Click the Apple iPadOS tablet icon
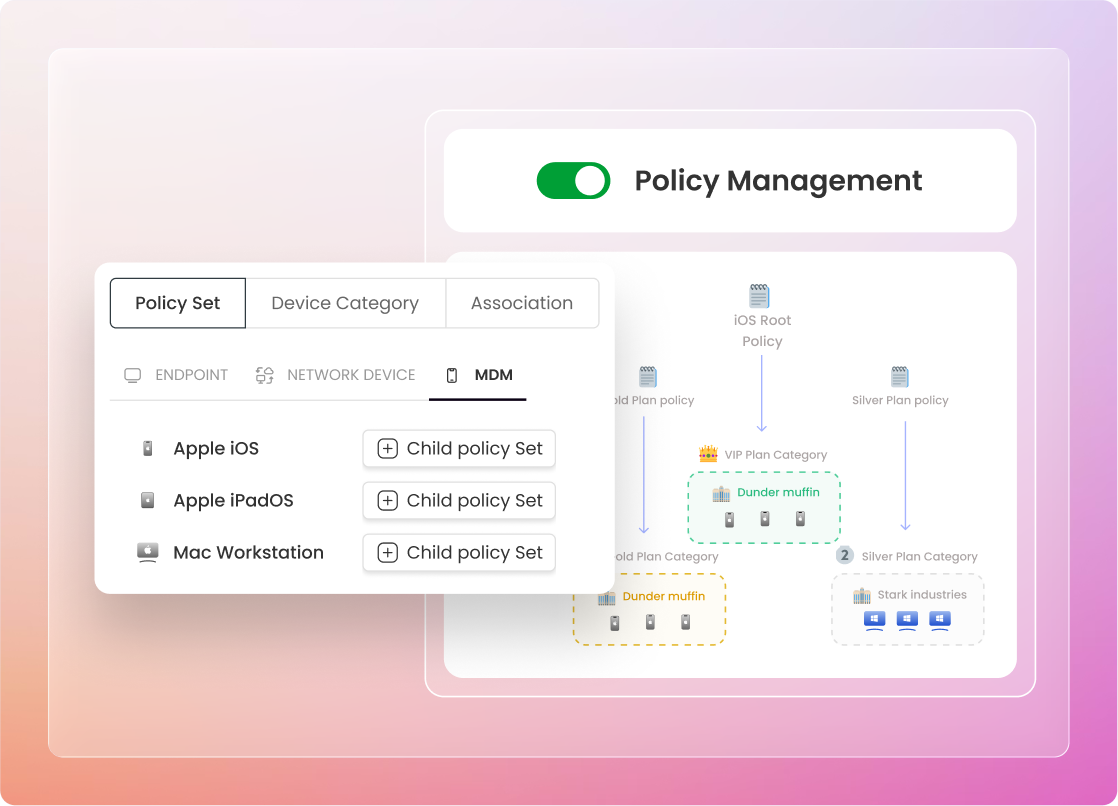The height and width of the screenshot is (806, 1118). coord(148,501)
